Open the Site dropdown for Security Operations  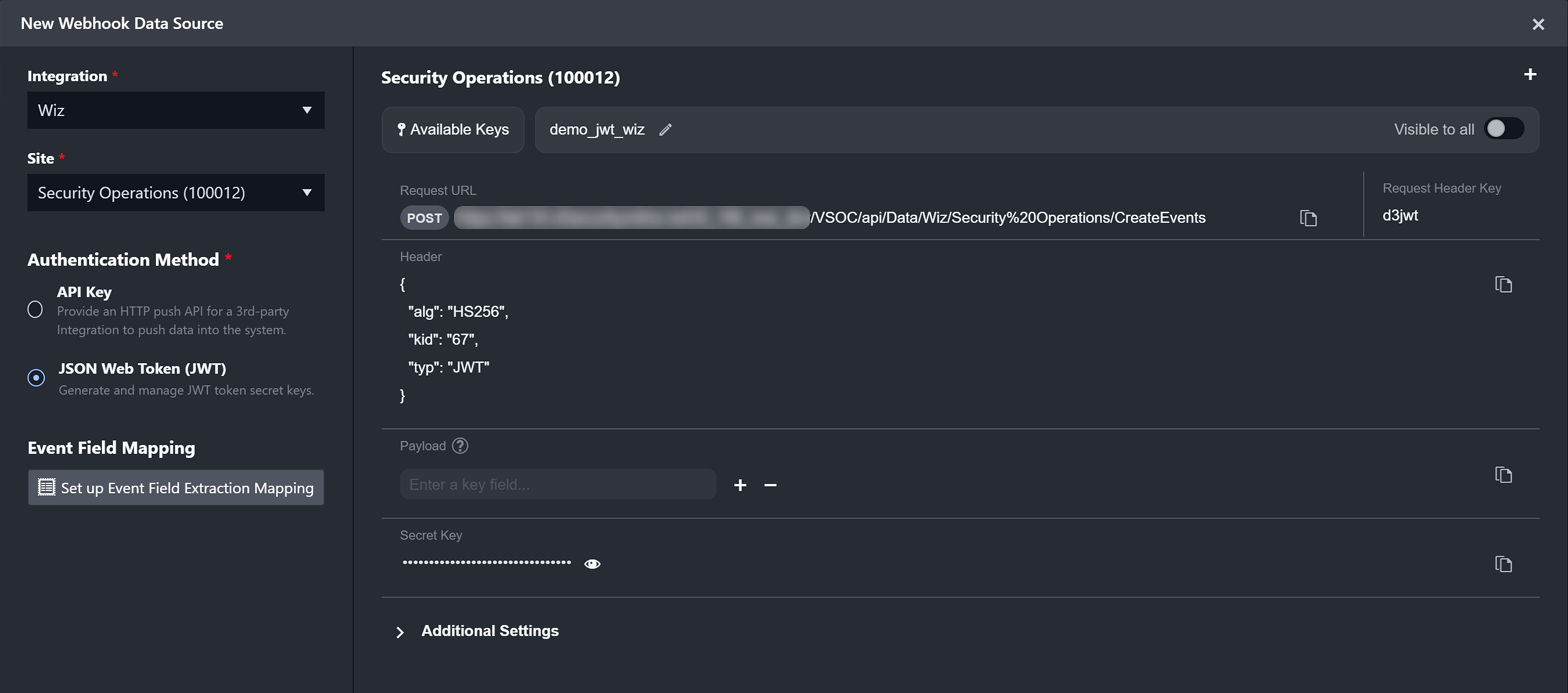(x=175, y=193)
